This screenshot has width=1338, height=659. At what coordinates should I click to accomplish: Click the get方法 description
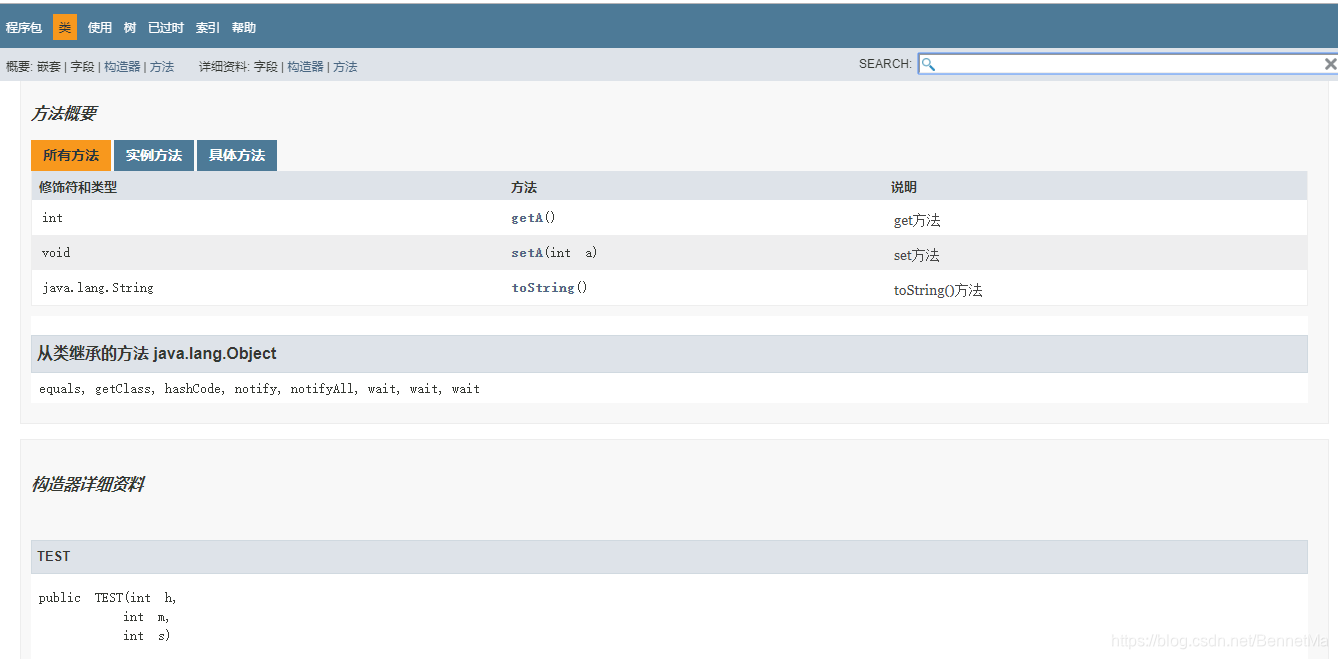[917, 220]
